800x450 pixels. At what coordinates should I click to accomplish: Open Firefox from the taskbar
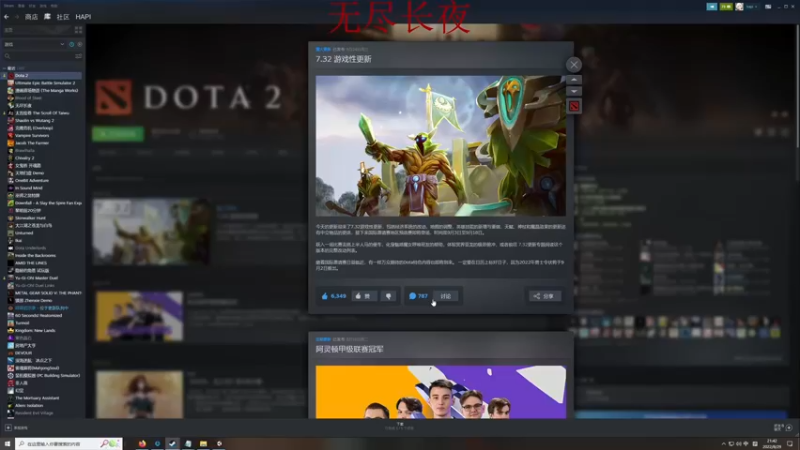tap(142, 444)
